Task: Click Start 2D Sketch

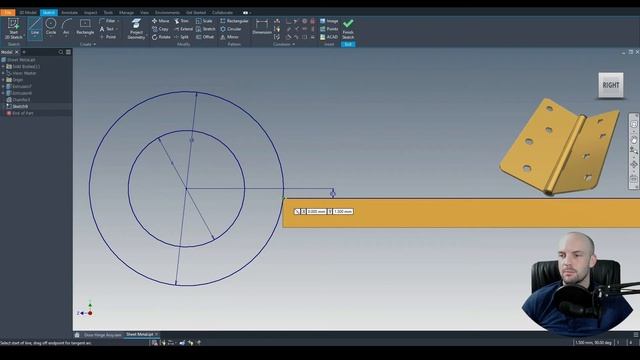Action: pos(13,29)
